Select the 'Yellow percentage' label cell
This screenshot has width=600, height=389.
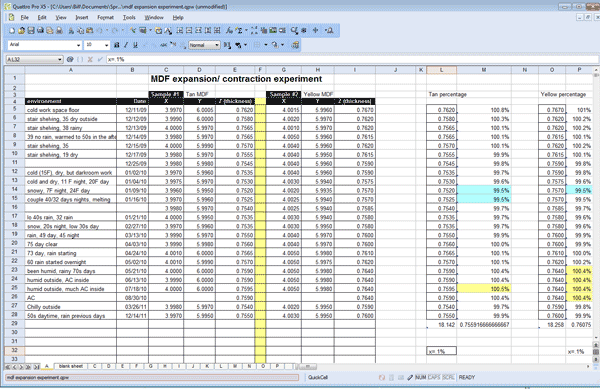click(563, 94)
